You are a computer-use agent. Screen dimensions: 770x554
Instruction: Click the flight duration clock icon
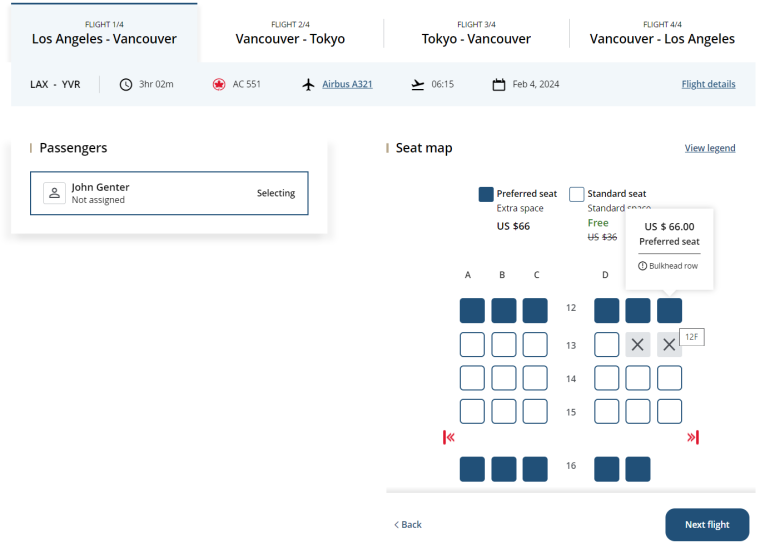(x=126, y=85)
